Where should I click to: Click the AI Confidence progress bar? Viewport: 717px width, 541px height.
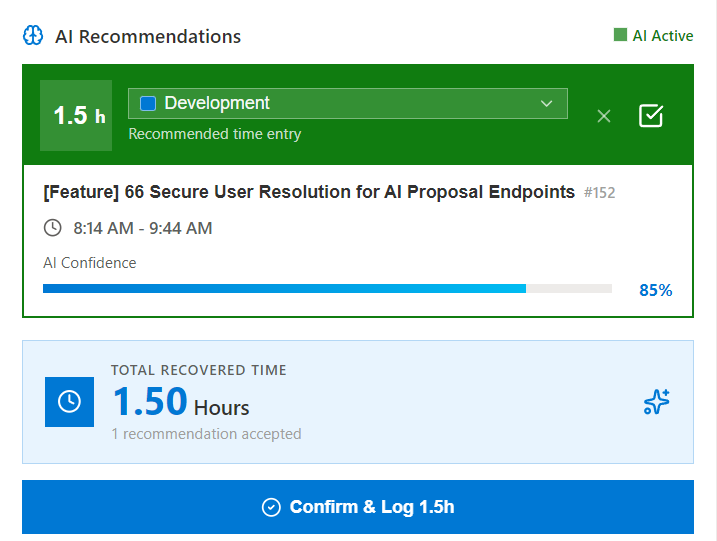tap(327, 289)
